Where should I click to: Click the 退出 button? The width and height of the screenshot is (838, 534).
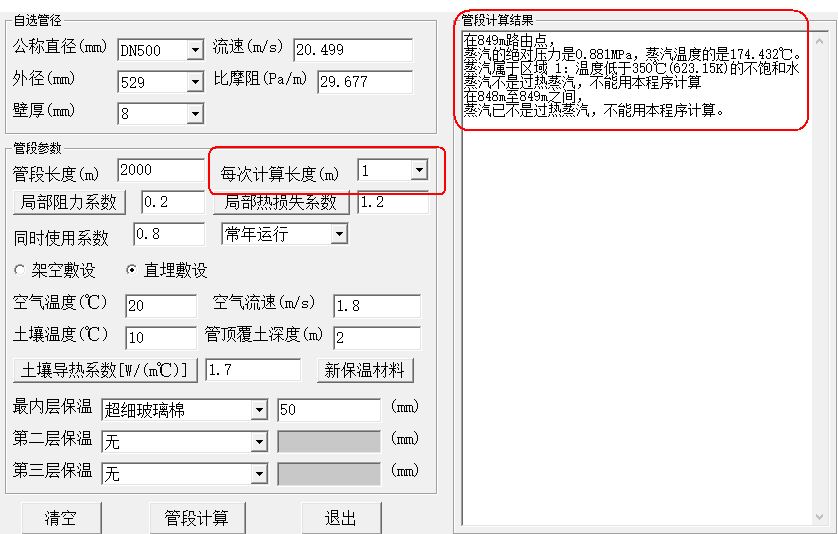point(341,518)
